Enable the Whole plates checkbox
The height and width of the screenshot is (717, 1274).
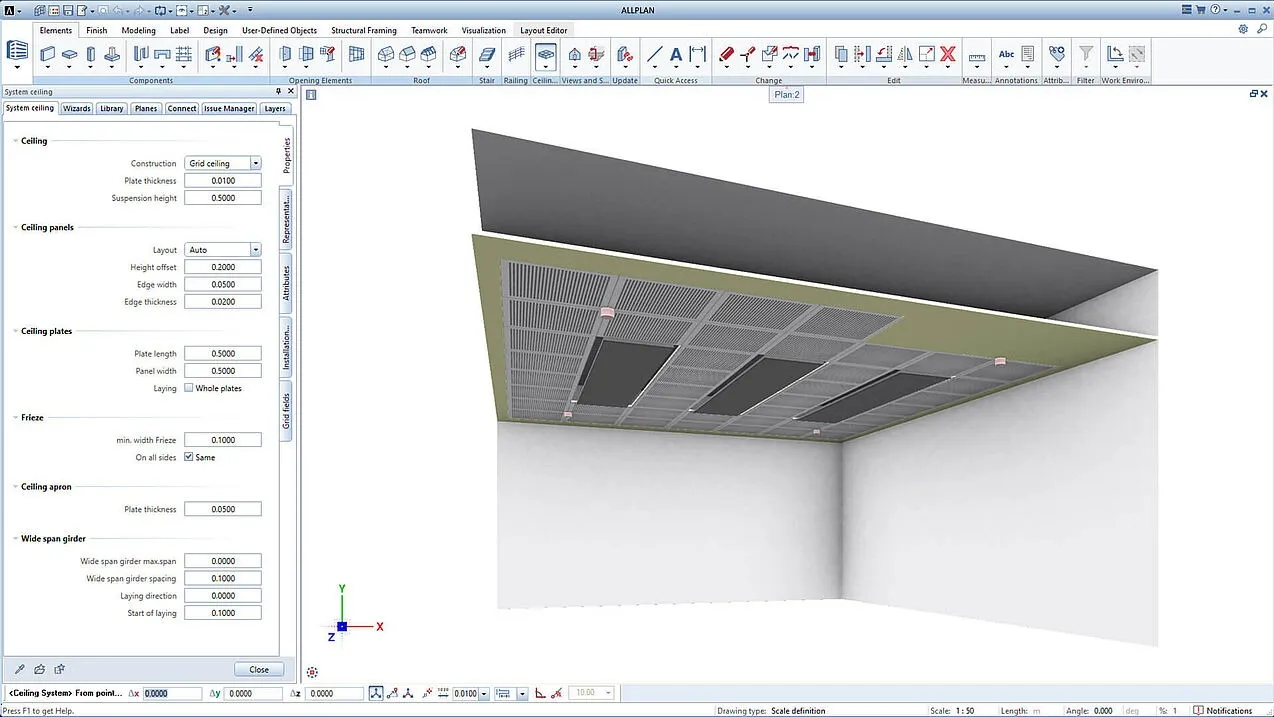coord(186,388)
